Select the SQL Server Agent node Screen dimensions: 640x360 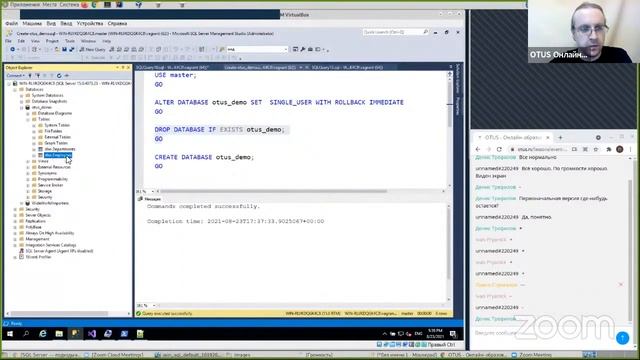pos(59,251)
